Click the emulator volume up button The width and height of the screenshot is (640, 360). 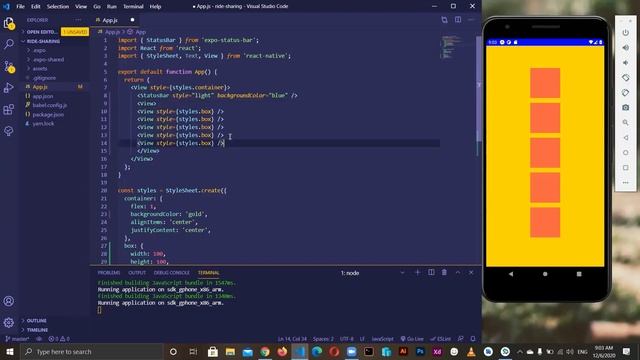click(625, 48)
